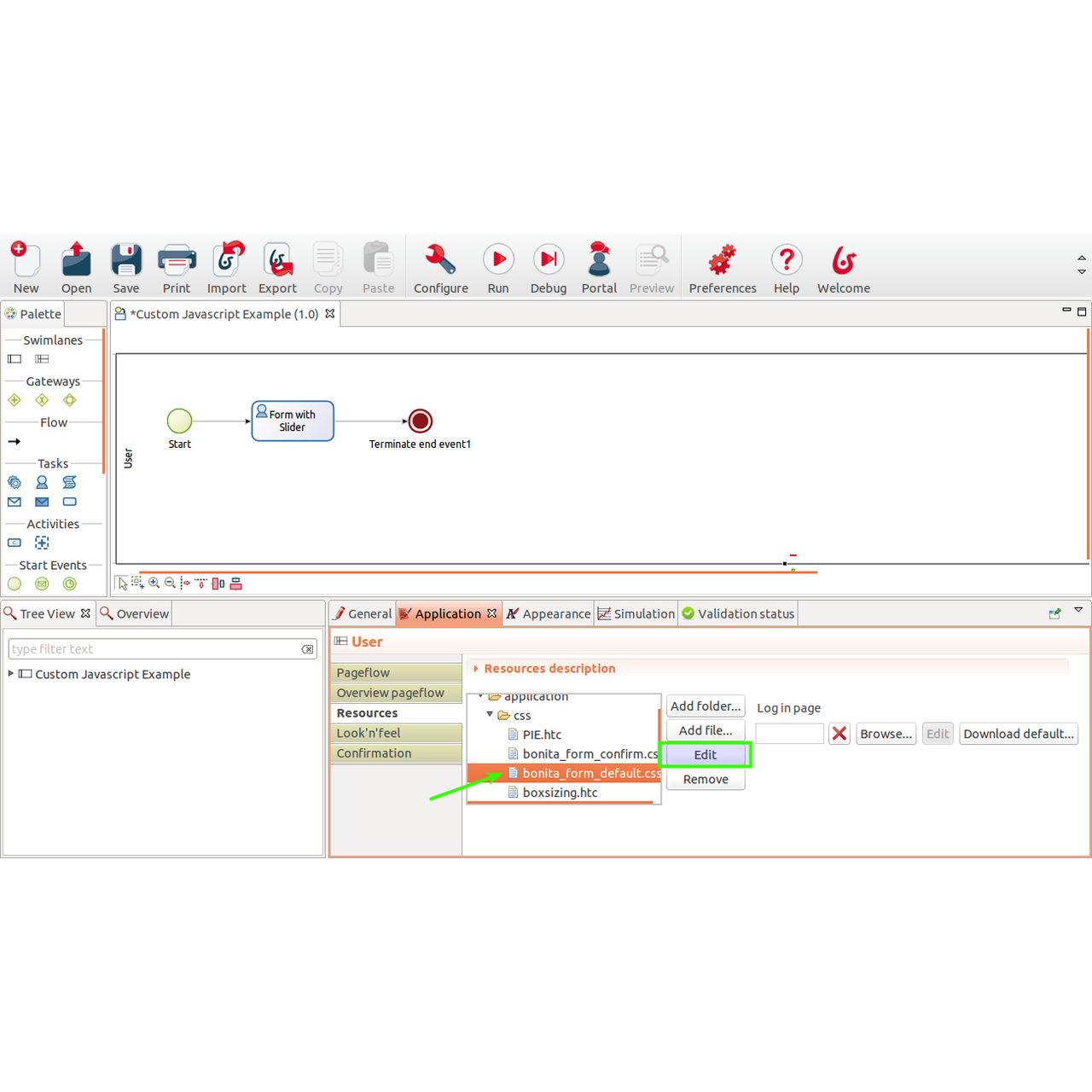Expand Custom Javascript Example tree node

point(11,674)
